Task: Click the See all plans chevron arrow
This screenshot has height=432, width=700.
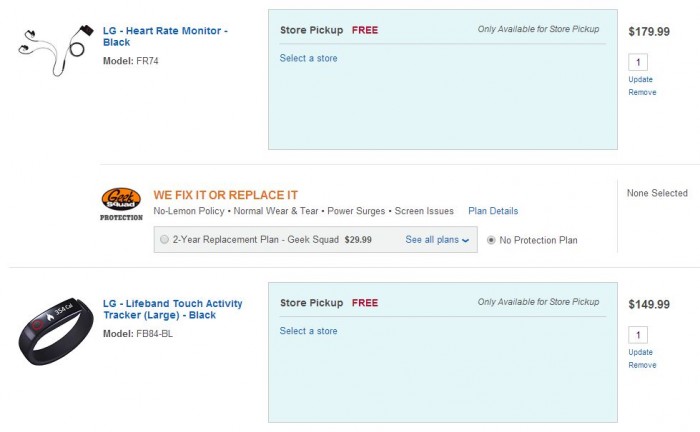Action: pos(466,241)
